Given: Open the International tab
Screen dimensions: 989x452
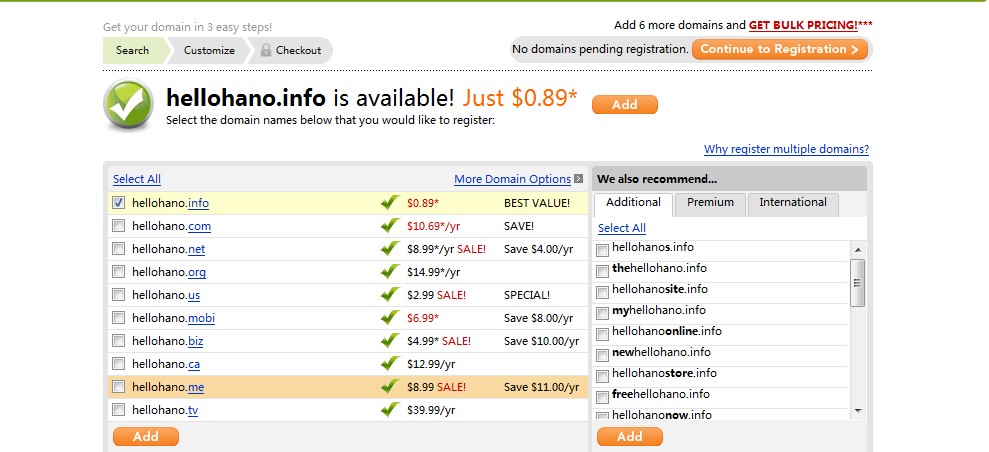Looking at the screenshot, I should coord(793,203).
